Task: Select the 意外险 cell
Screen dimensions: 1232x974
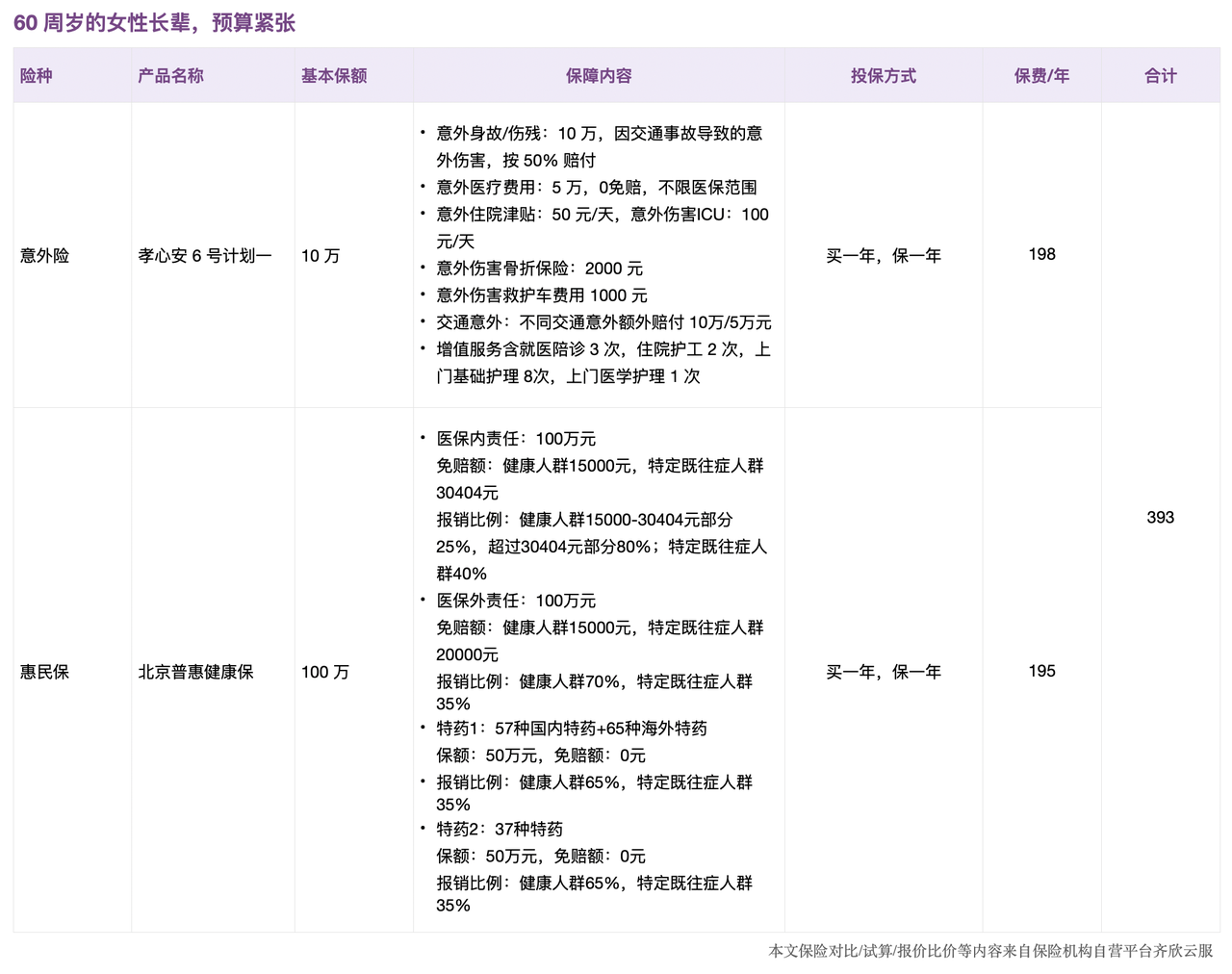Action: click(x=45, y=256)
